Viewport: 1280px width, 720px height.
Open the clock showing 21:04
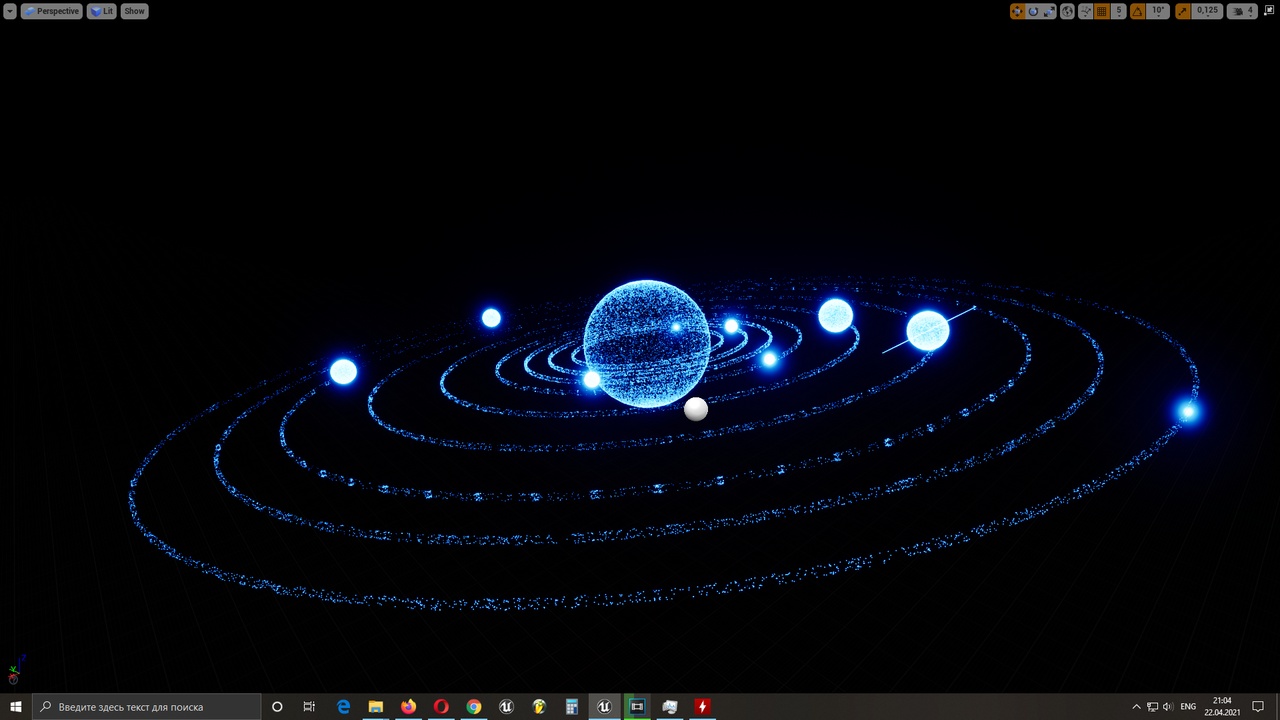pos(1222,707)
